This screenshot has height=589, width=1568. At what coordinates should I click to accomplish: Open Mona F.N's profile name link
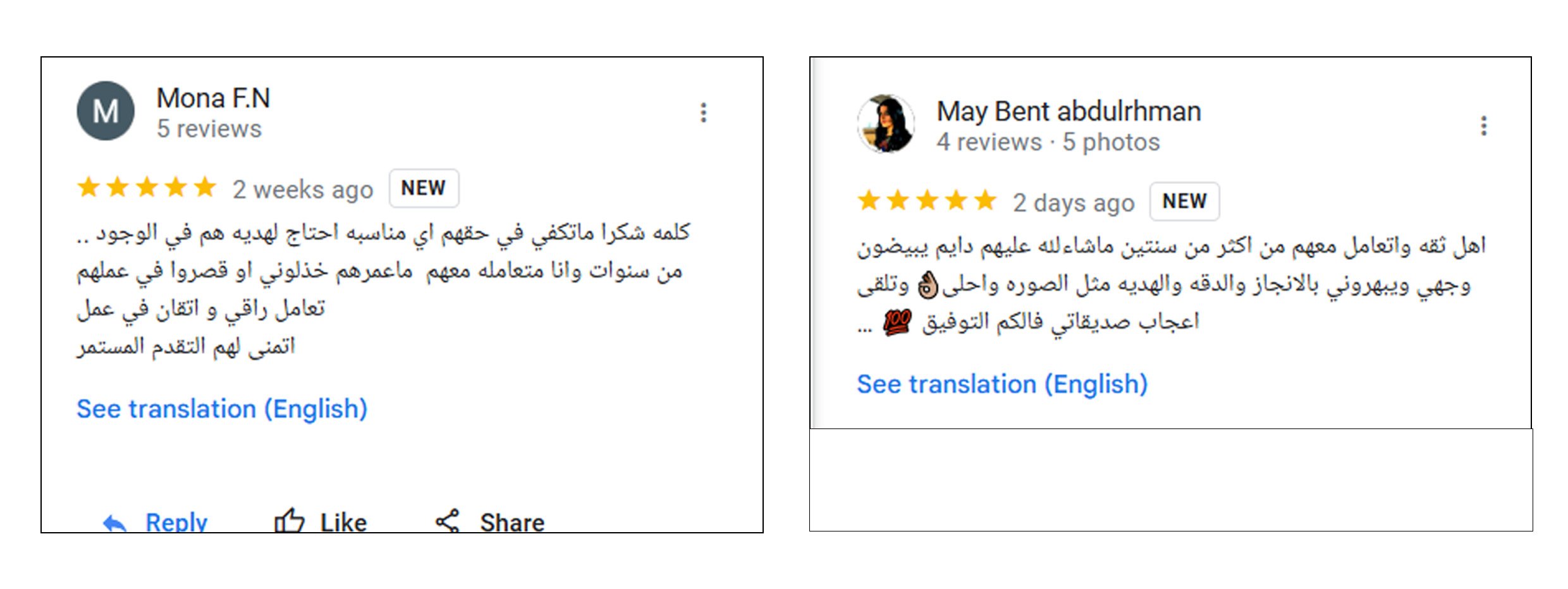[x=213, y=98]
